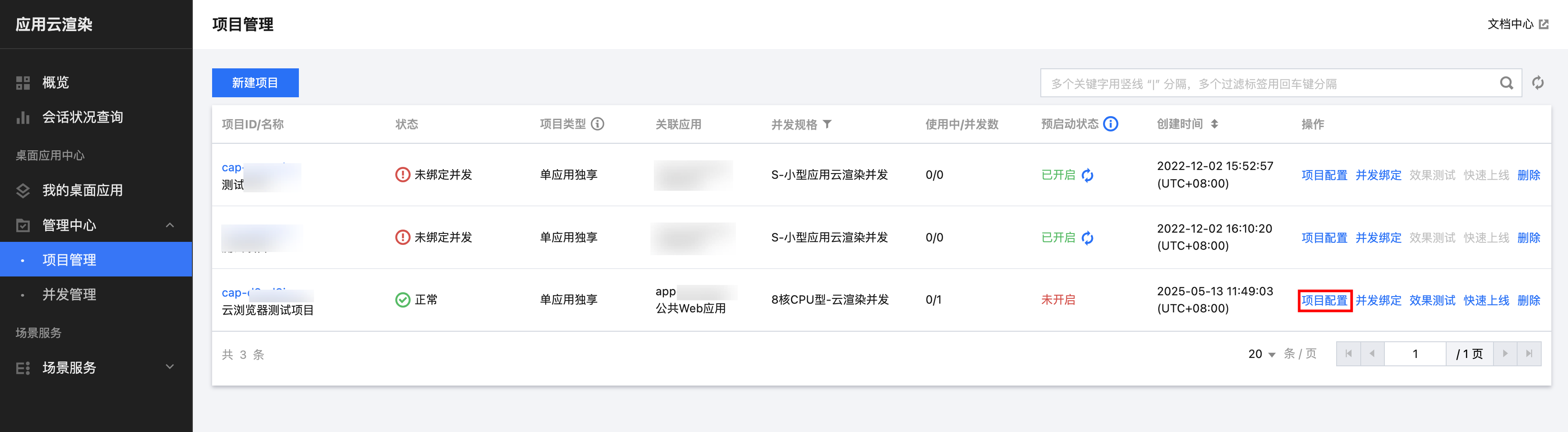Click the refresh list icon
This screenshot has height=432, width=1568.
tap(1538, 83)
